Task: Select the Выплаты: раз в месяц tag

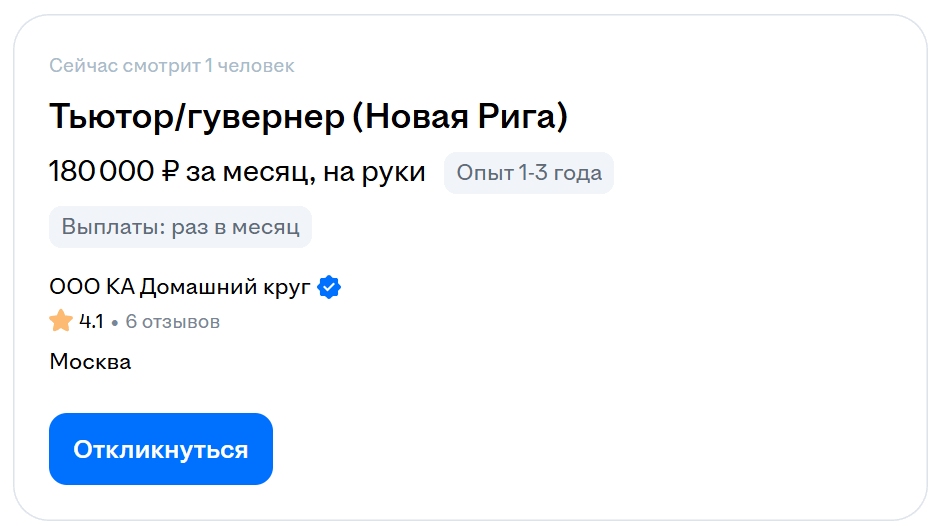Action: coord(180,227)
